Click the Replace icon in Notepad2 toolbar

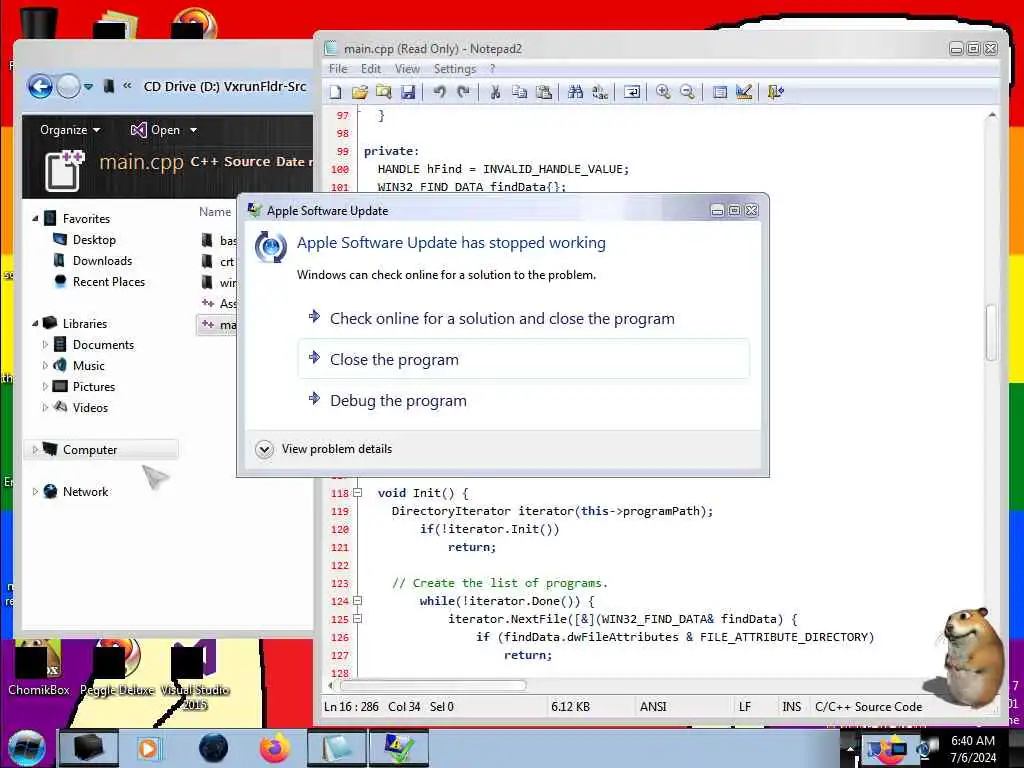[x=600, y=92]
